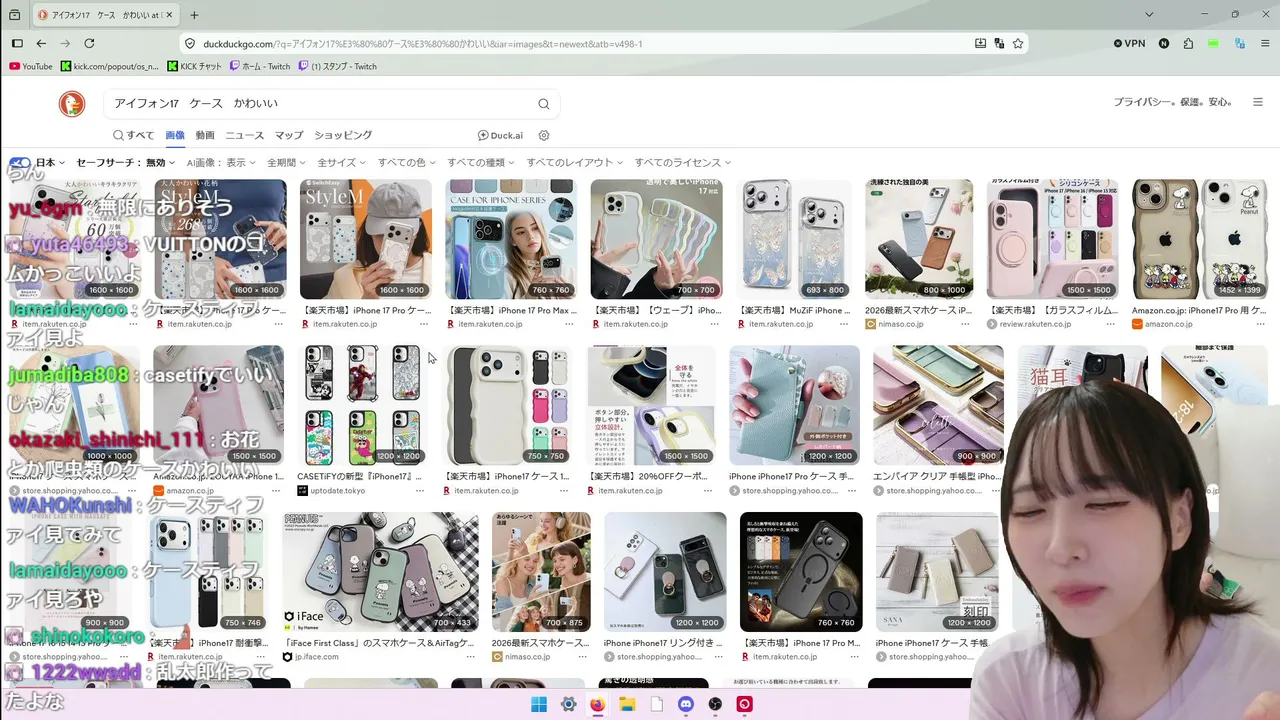Open the すべての色 color filter

(407, 163)
